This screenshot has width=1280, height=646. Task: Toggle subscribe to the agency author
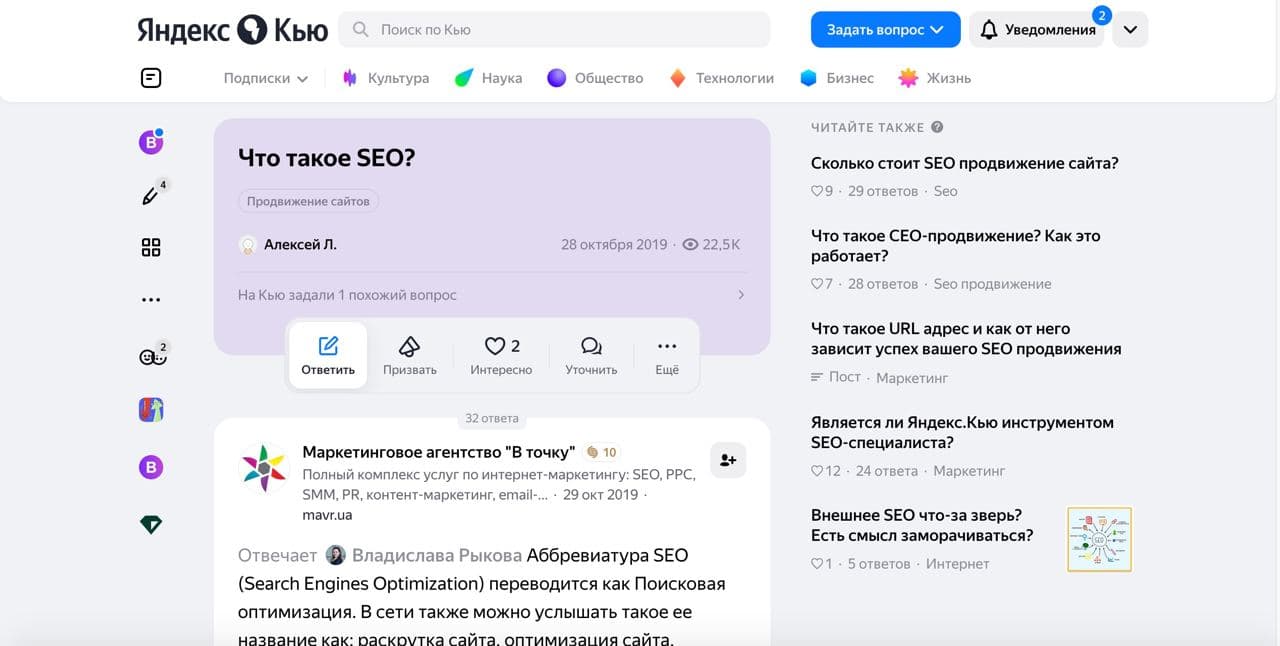tap(728, 460)
